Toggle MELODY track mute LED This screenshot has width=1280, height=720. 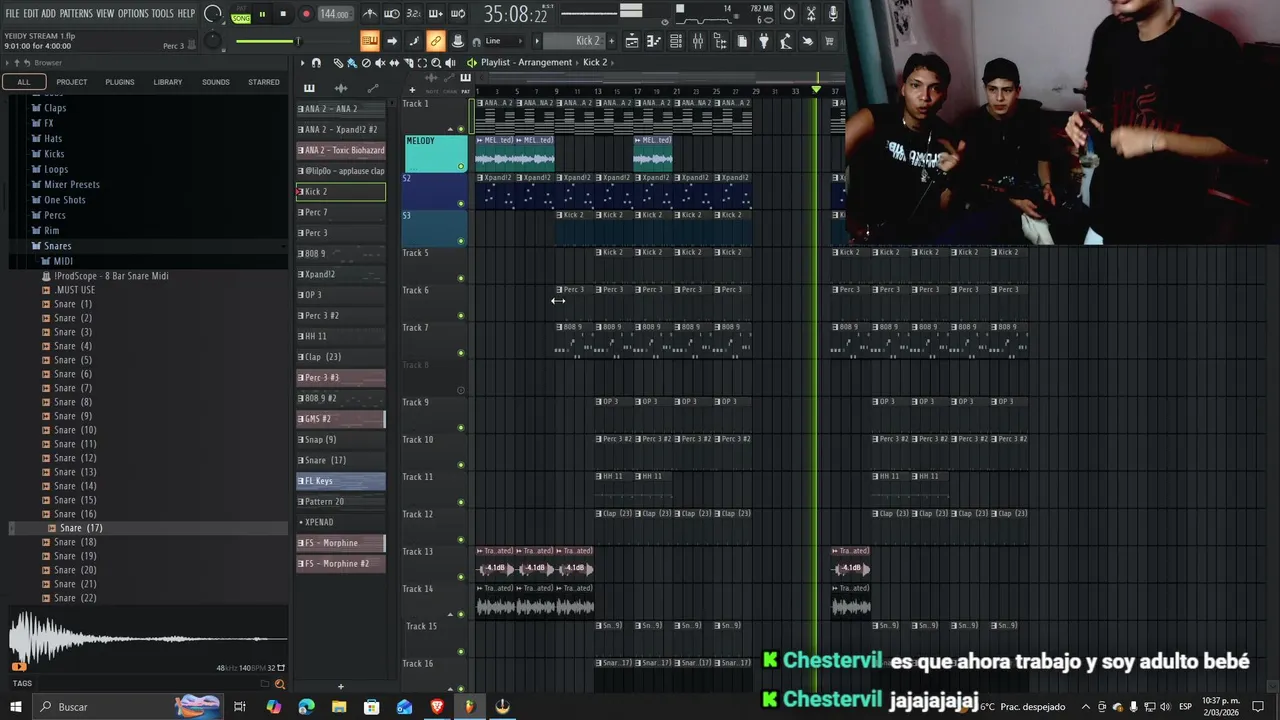(x=461, y=166)
